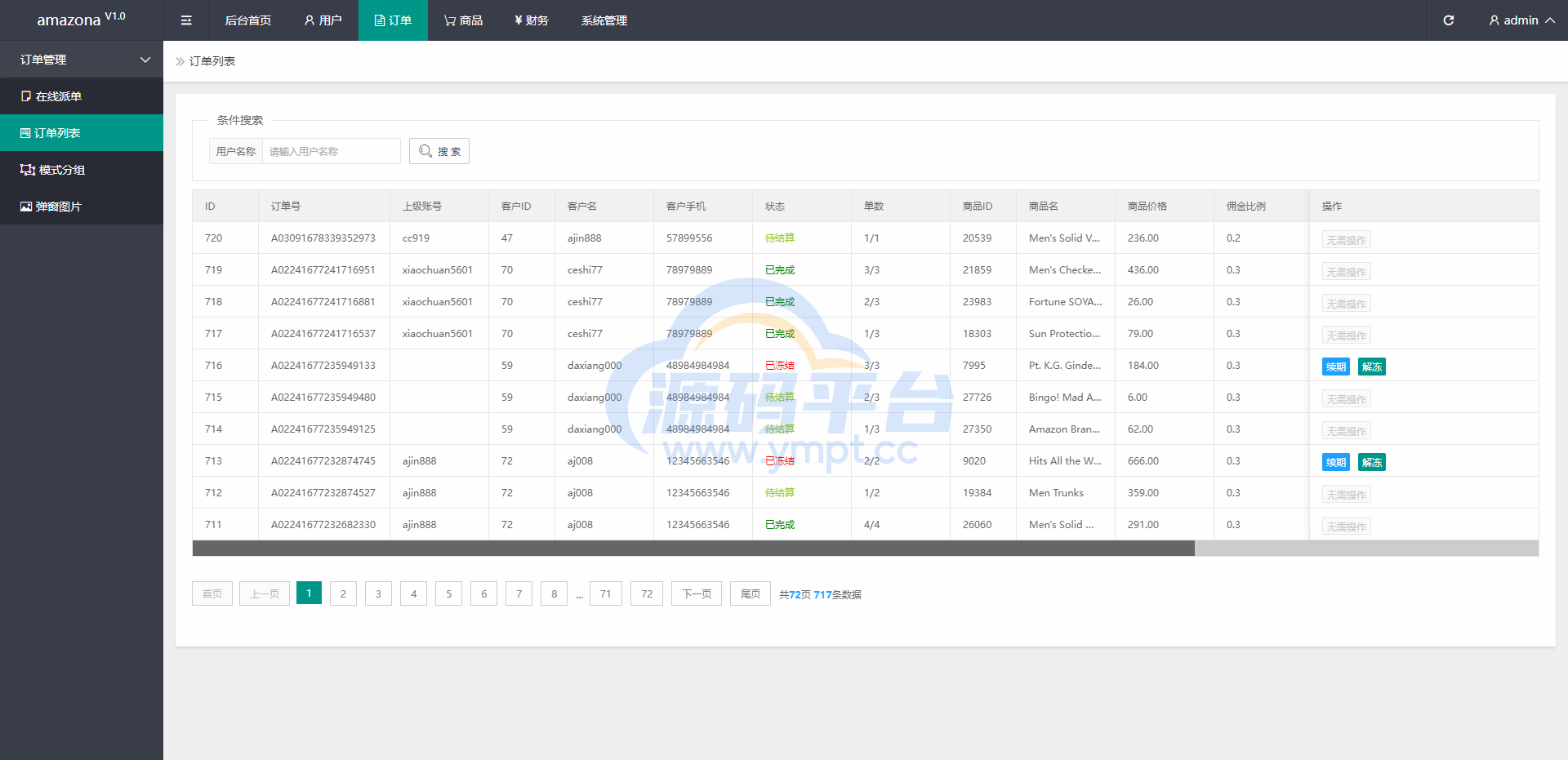
Task: Click 解冻 for order 713
Action: click(1372, 462)
